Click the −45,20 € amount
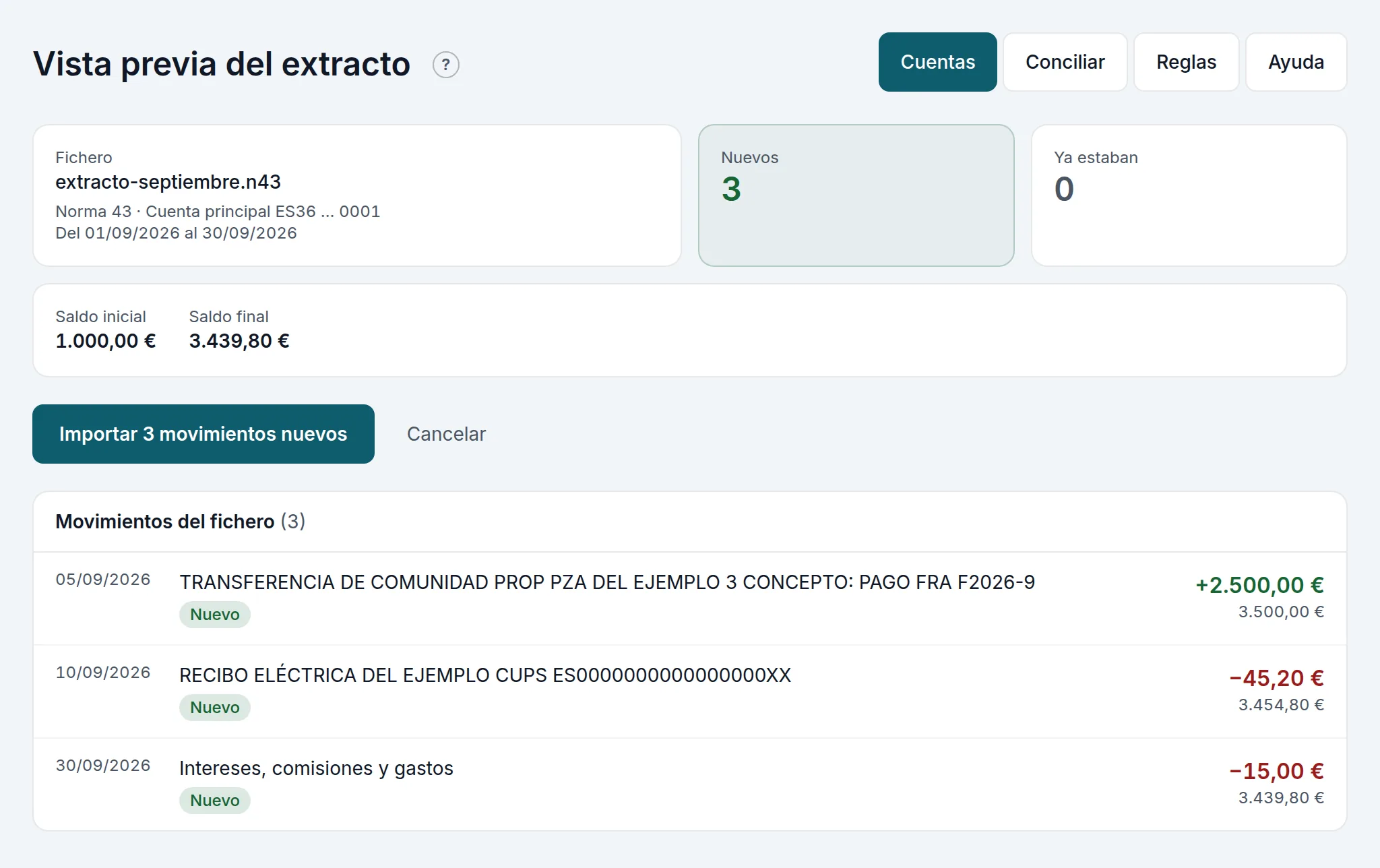This screenshot has width=1380, height=868. tap(1276, 678)
